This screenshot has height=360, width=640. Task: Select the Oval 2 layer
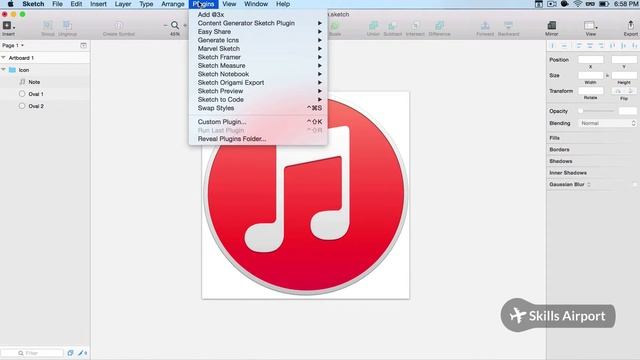click(x=45, y=106)
